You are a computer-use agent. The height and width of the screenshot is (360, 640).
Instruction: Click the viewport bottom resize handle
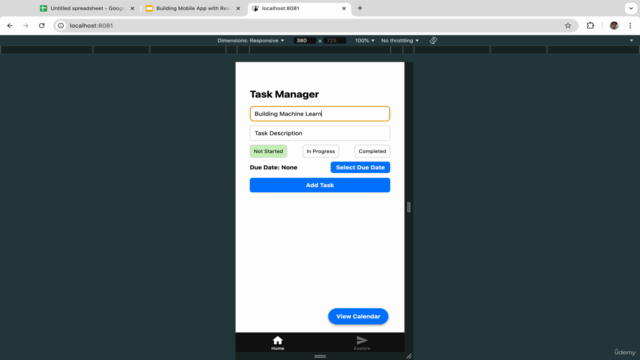pos(320,356)
